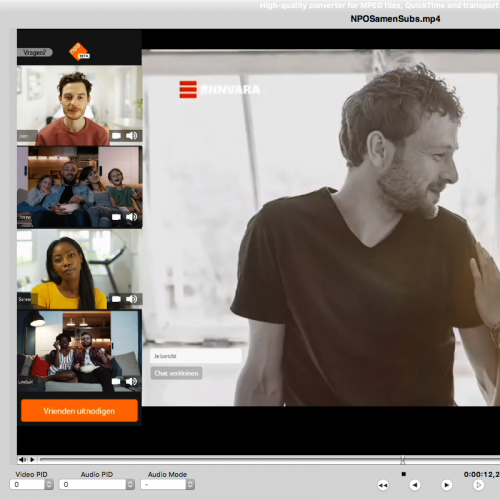Screen dimensions: 500x500
Task: Click the name tag on yellow-shirt woman's tile
Action: coord(26,299)
